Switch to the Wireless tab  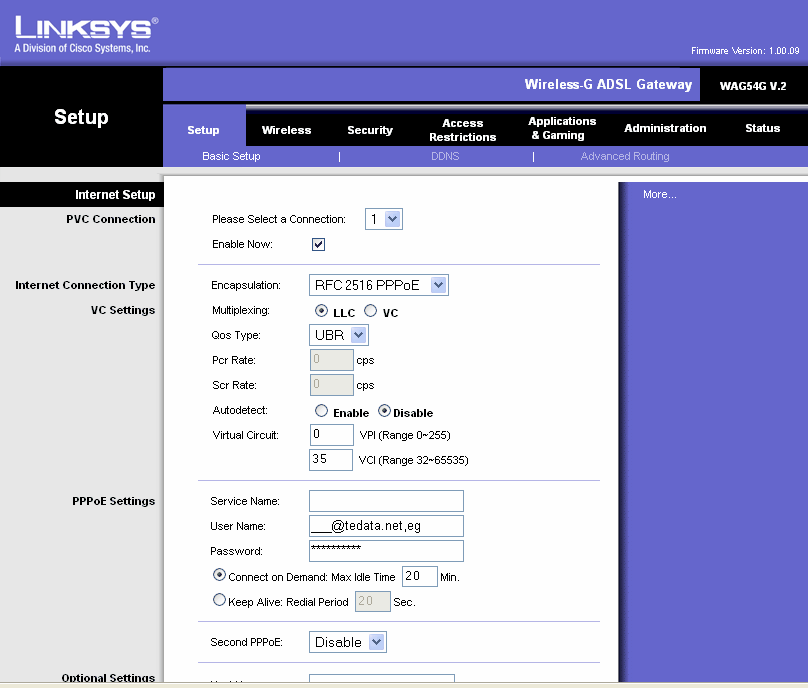(x=286, y=130)
